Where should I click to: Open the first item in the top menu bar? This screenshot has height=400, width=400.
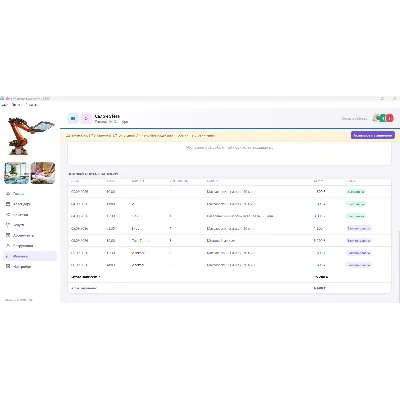[4, 105]
